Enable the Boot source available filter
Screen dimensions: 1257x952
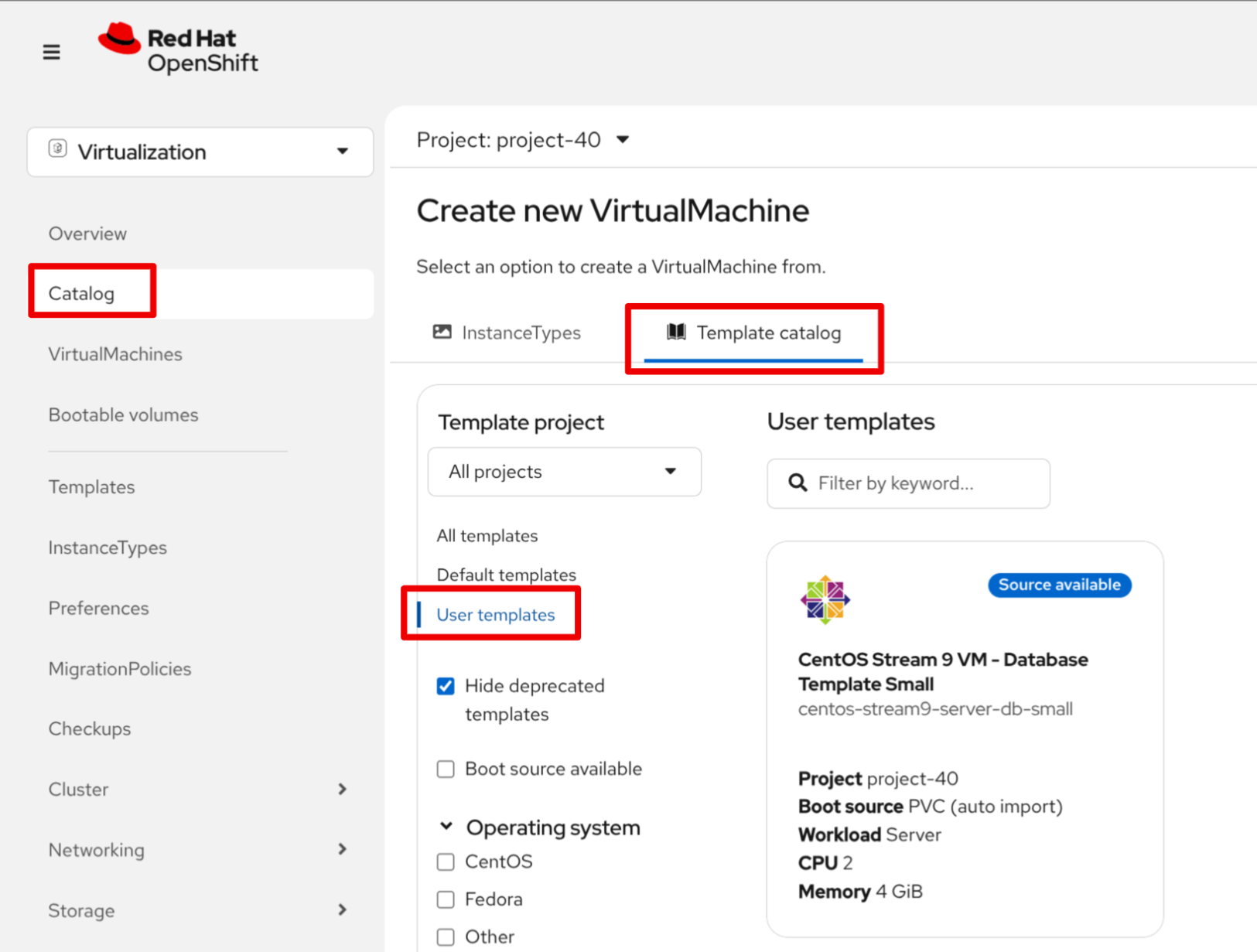click(x=446, y=769)
